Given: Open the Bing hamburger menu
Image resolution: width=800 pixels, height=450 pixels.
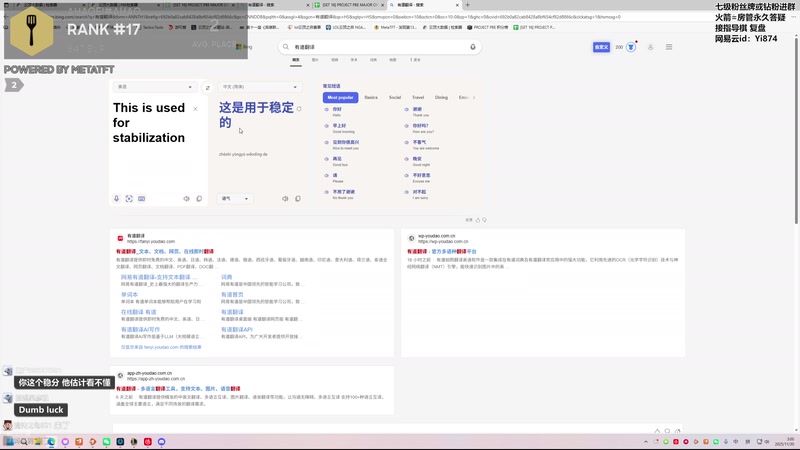Looking at the screenshot, I should pyautogui.click(x=669, y=47).
